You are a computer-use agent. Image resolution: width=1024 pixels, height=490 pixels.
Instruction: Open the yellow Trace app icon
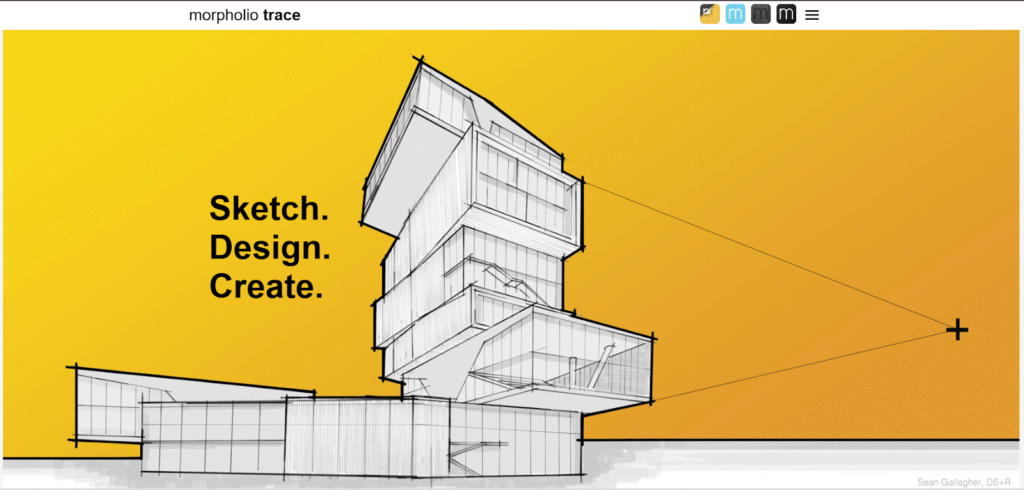click(x=710, y=14)
